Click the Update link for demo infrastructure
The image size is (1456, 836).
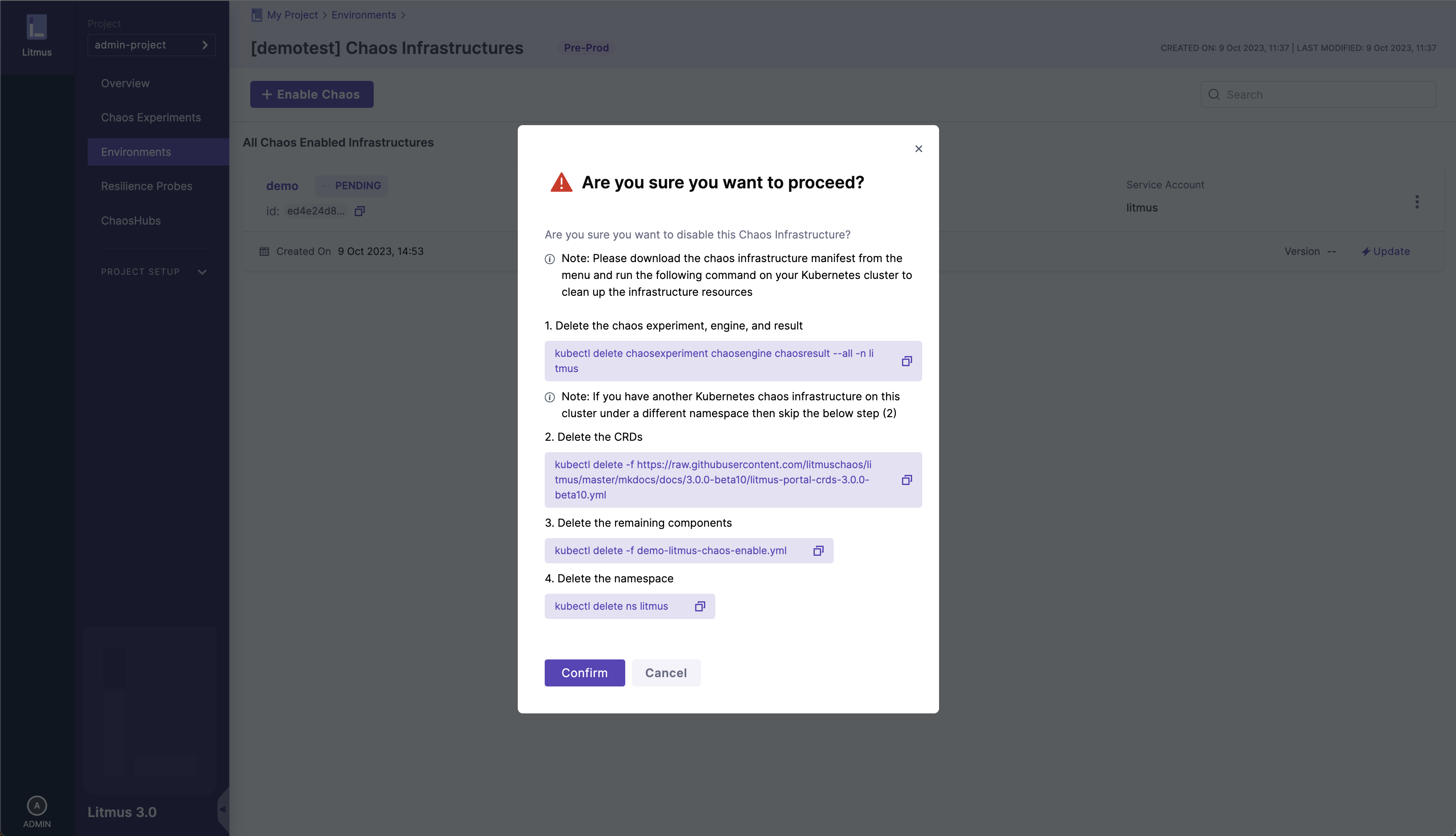[x=1386, y=252]
